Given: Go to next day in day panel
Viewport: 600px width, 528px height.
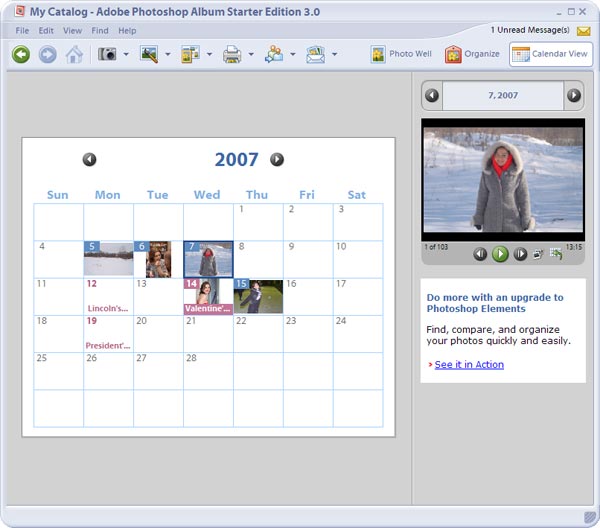Looking at the screenshot, I should pyautogui.click(x=574, y=95).
